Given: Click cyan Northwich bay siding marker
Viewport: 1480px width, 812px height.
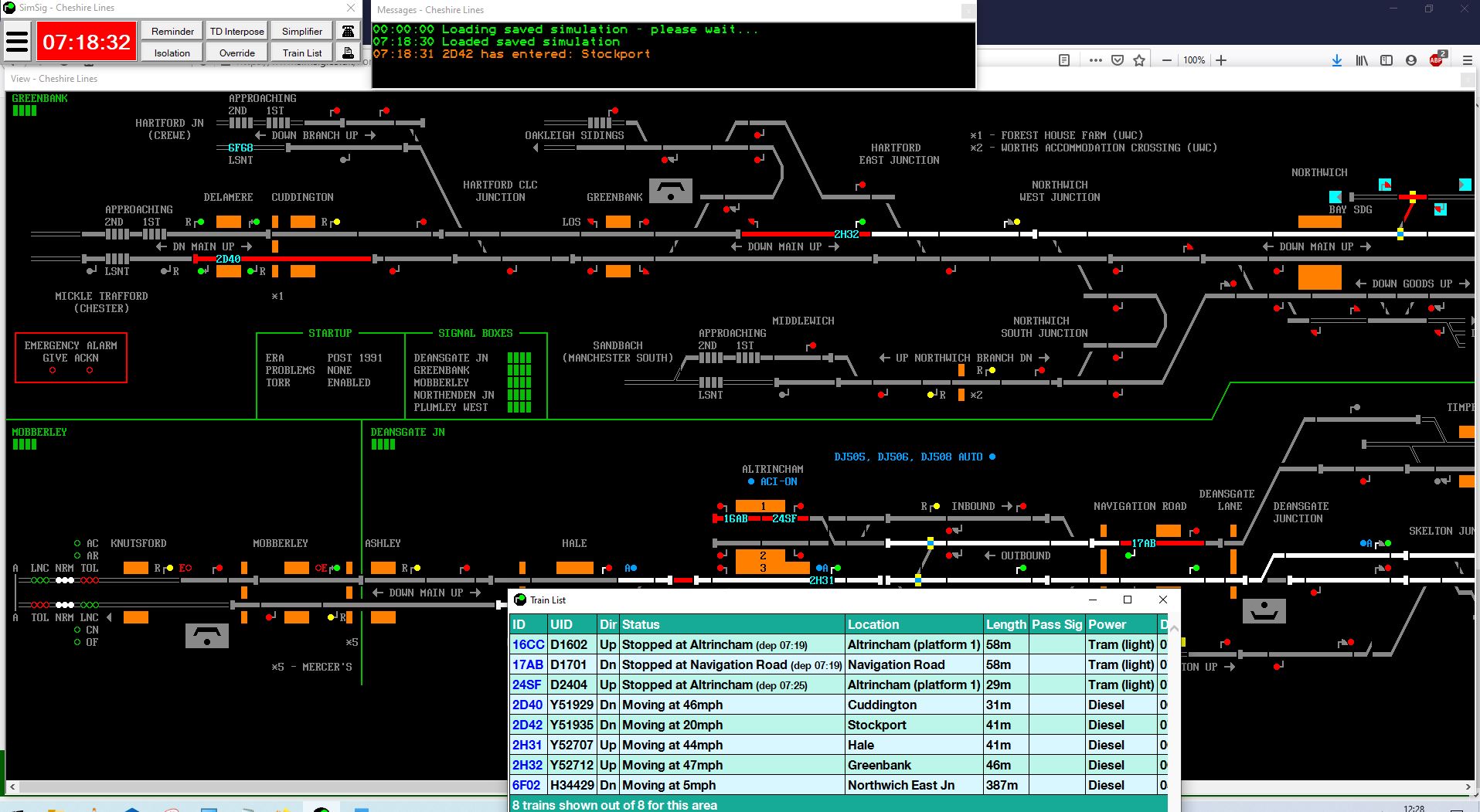Looking at the screenshot, I should point(1335,196).
